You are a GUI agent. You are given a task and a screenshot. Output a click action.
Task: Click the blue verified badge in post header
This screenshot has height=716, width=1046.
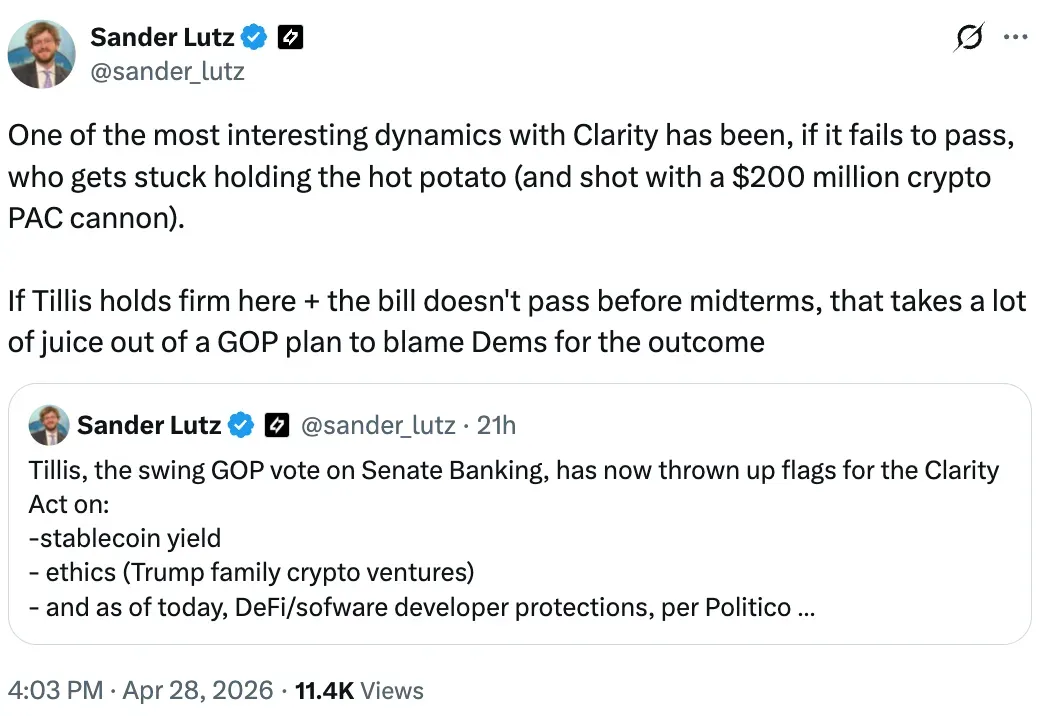[x=254, y=38]
